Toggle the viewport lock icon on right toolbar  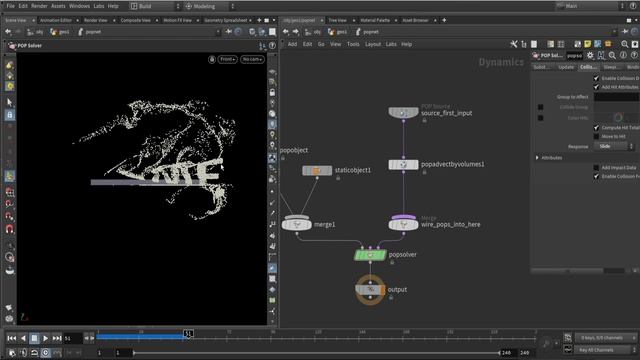(x=272, y=93)
